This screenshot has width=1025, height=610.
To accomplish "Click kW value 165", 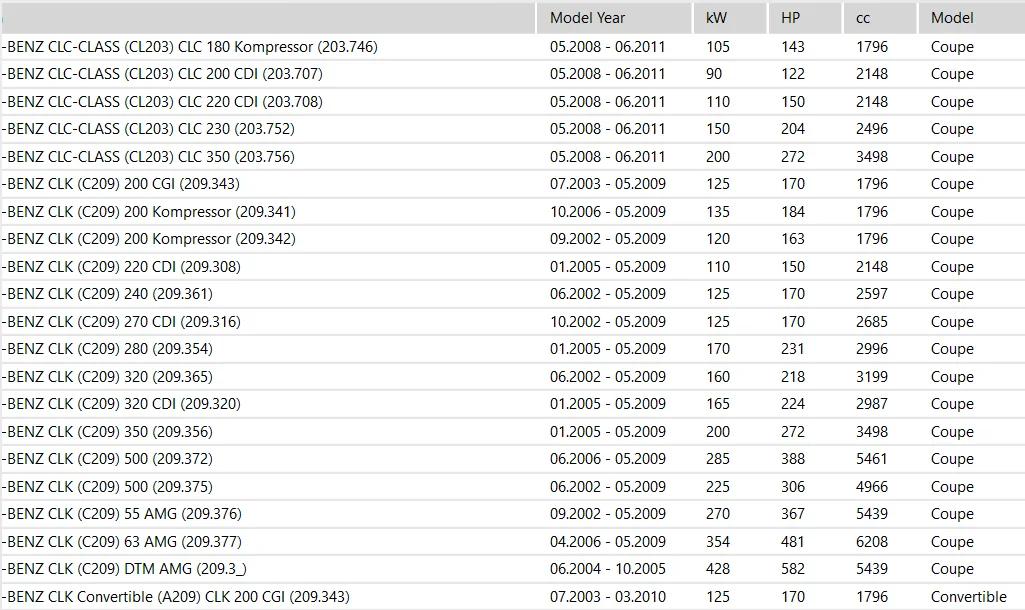I will pos(718,404).
